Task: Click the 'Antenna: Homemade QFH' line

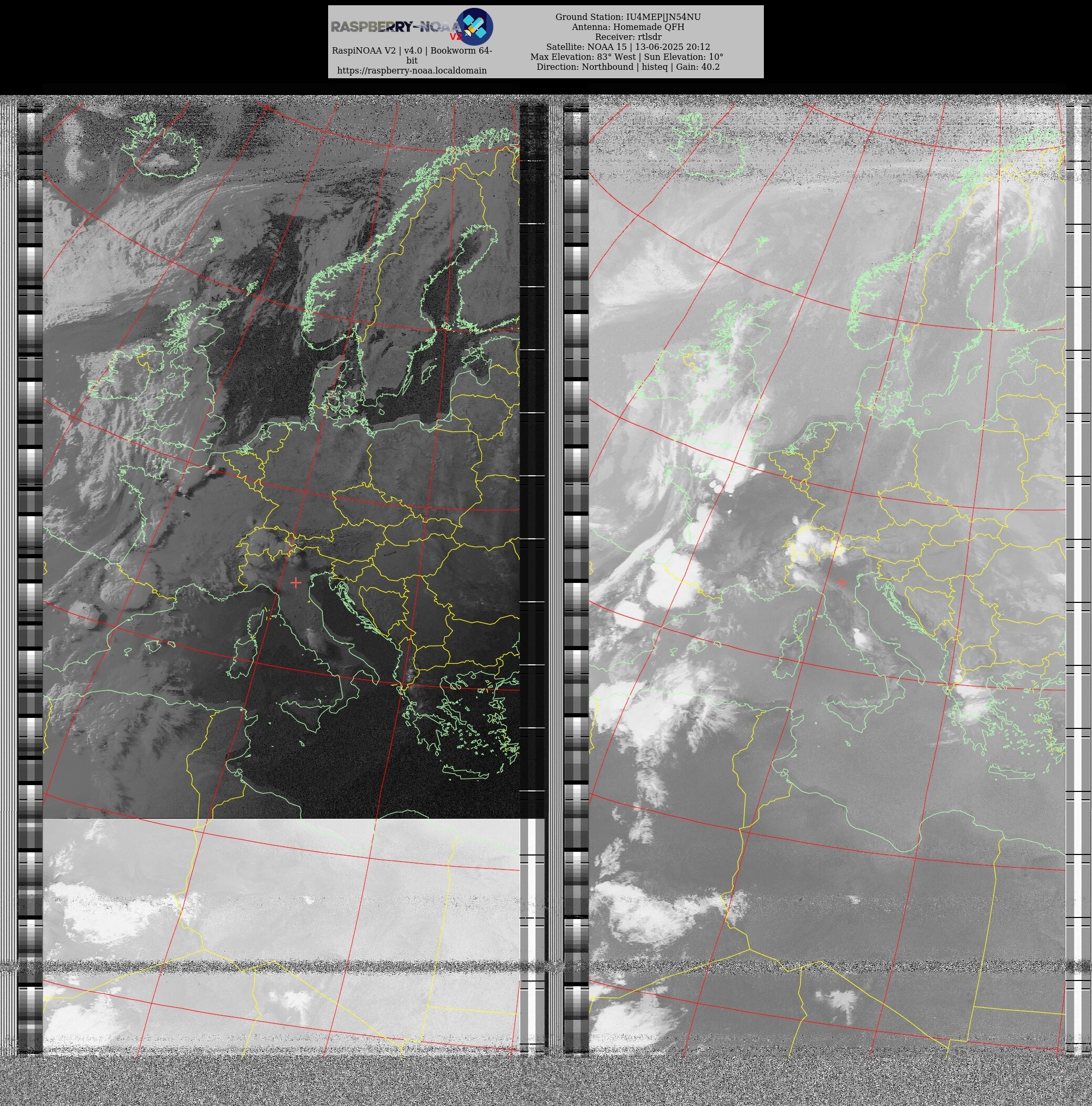Action: (x=628, y=27)
